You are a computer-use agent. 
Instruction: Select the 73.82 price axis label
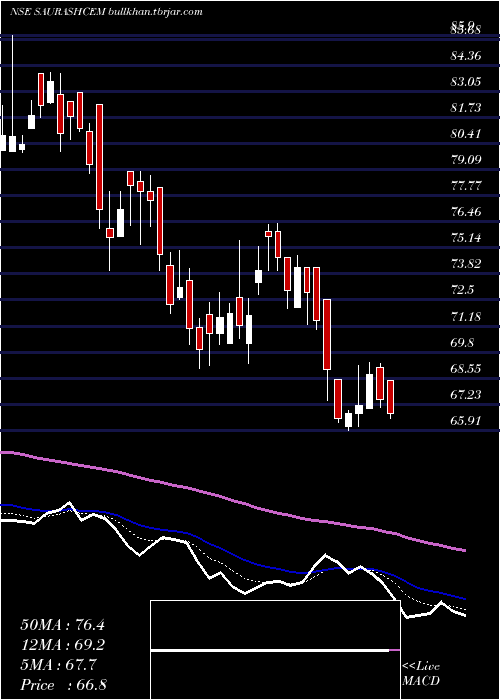coord(465,263)
